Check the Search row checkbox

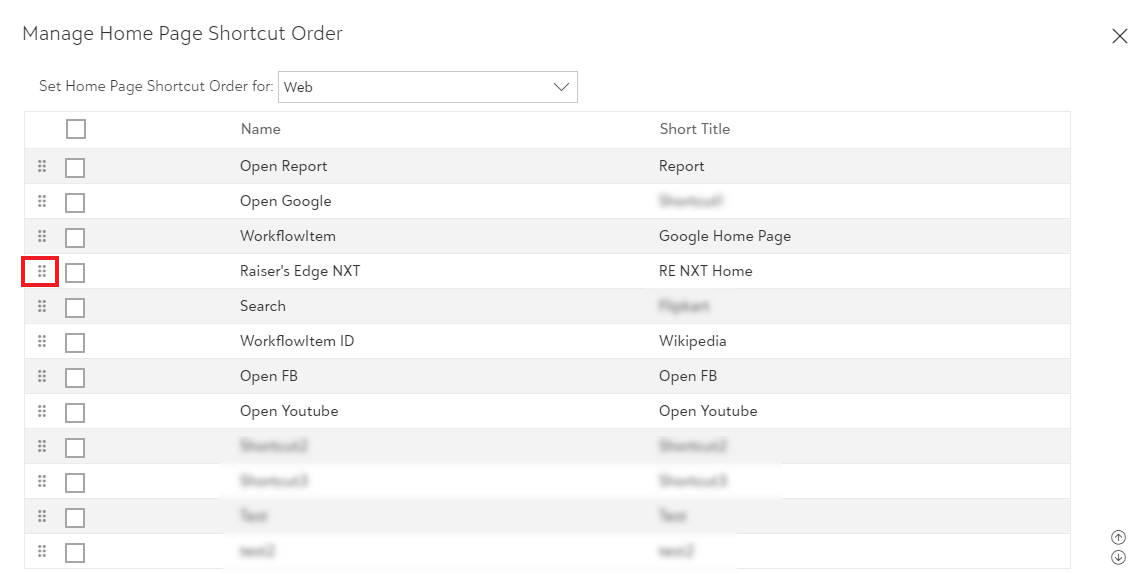click(x=75, y=308)
